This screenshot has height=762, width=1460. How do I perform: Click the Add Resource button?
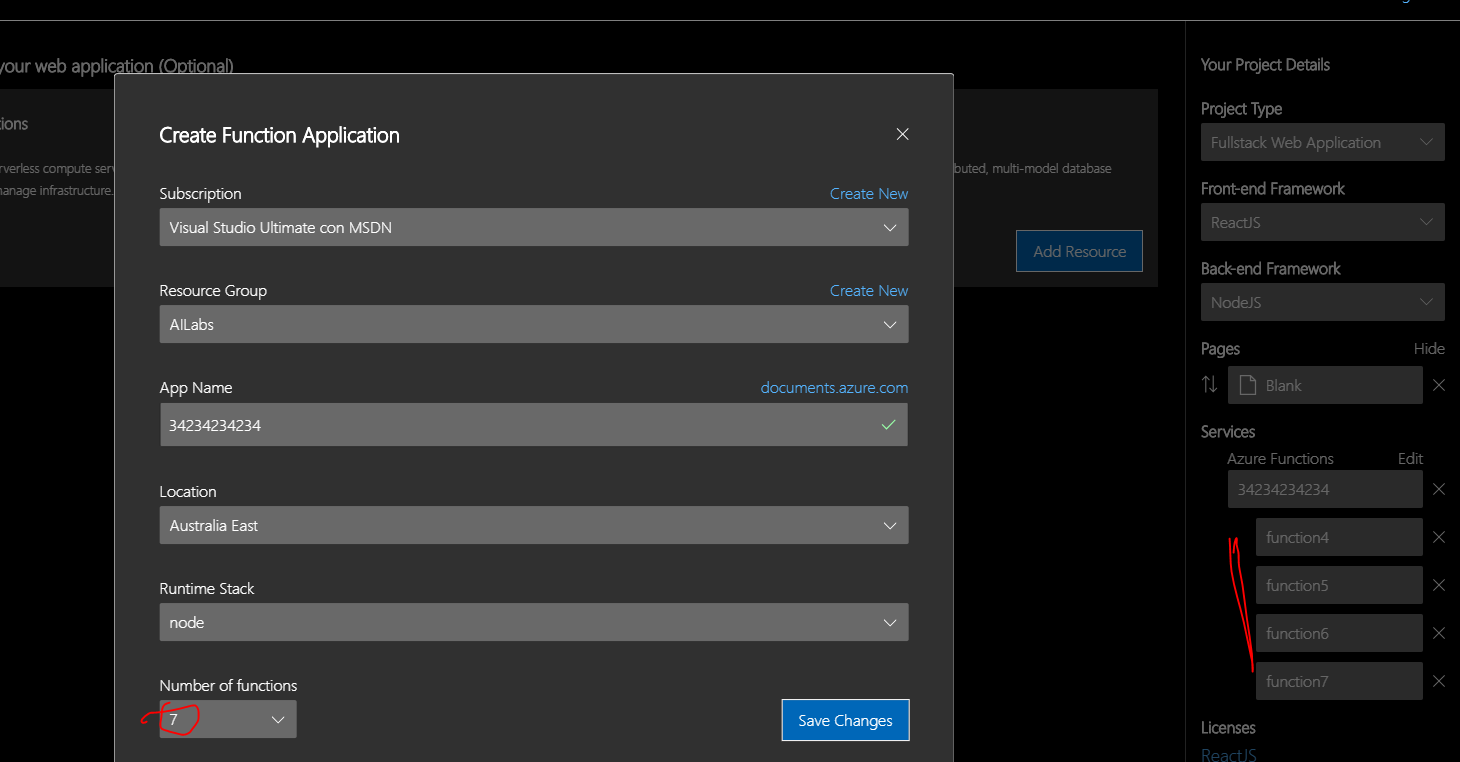click(1079, 251)
